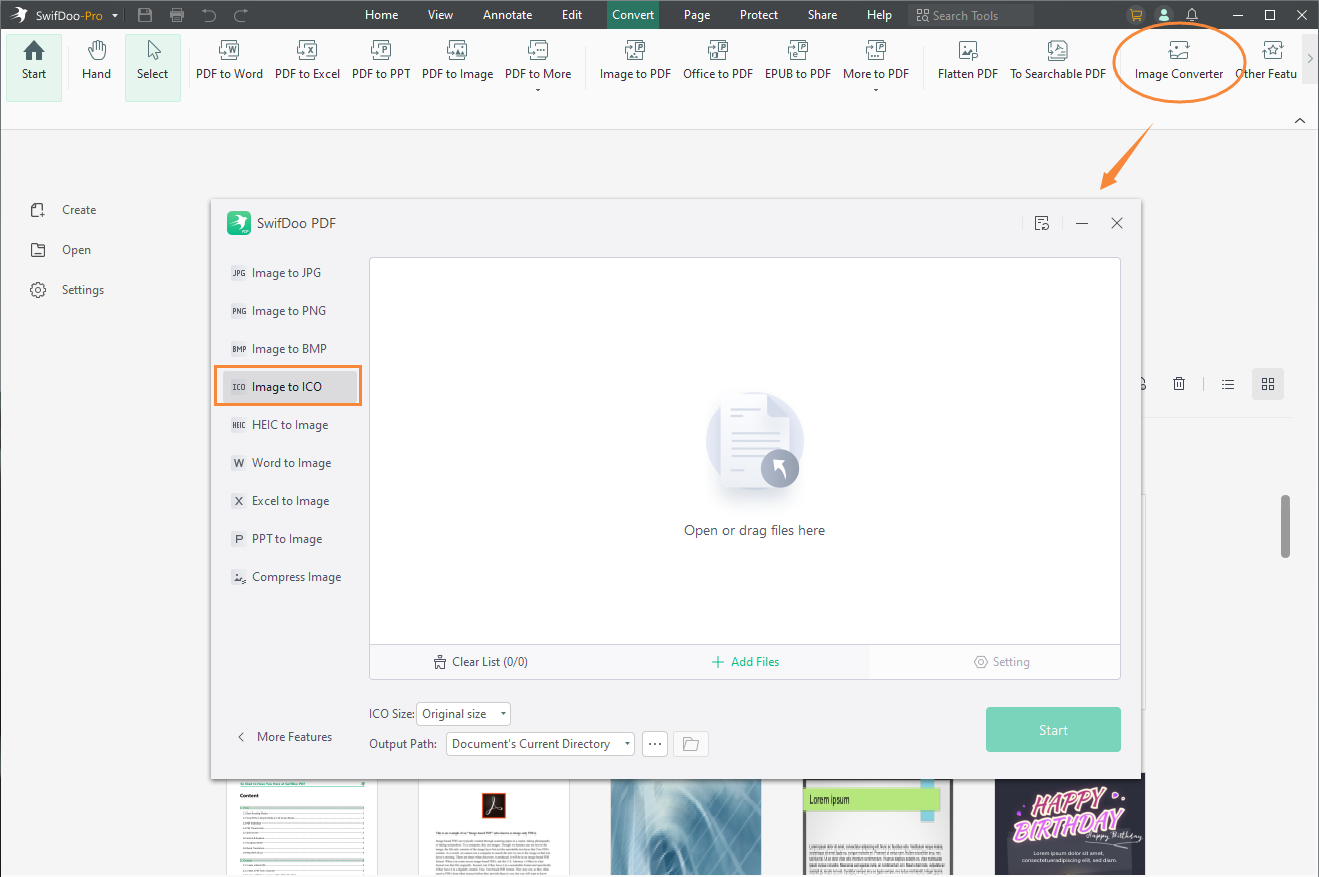The height and width of the screenshot is (877, 1319).
Task: Open the output folder browse icon
Action: point(690,744)
